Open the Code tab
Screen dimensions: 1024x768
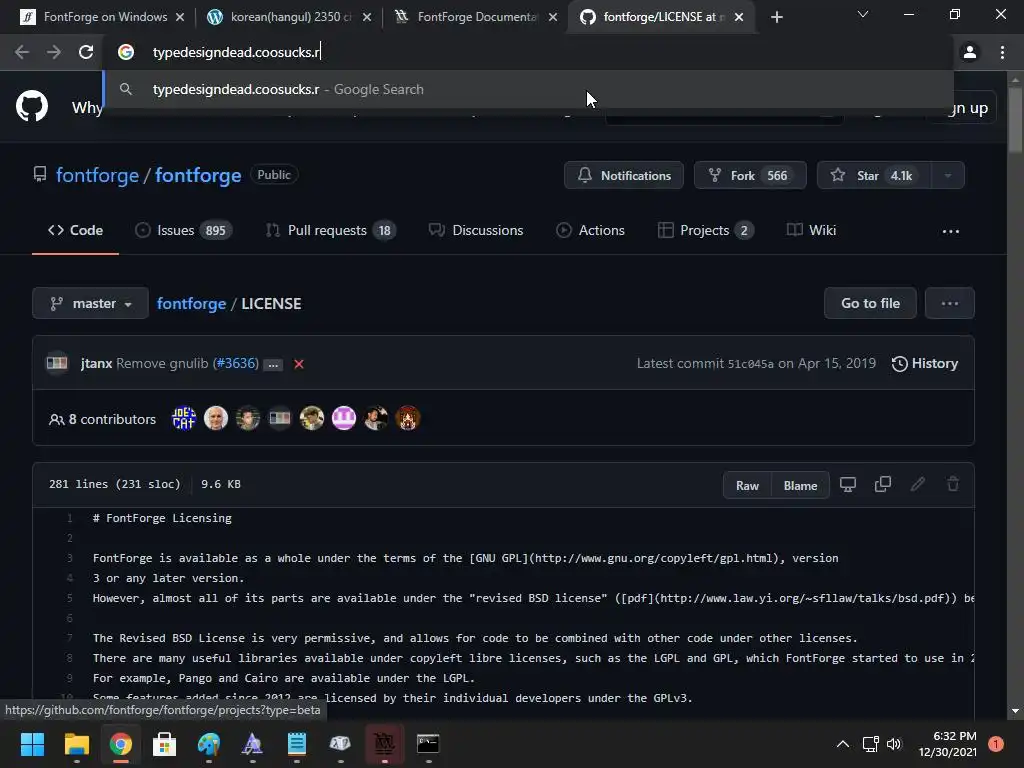click(75, 231)
